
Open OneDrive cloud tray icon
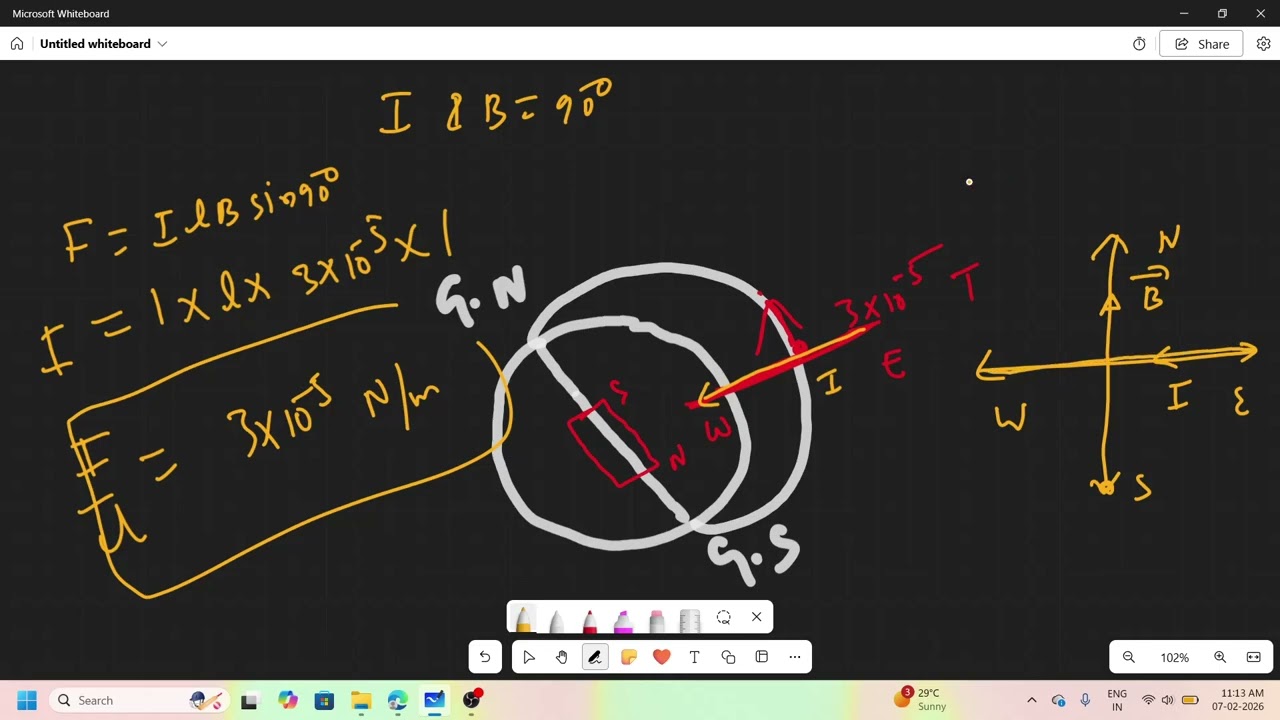click(1059, 700)
